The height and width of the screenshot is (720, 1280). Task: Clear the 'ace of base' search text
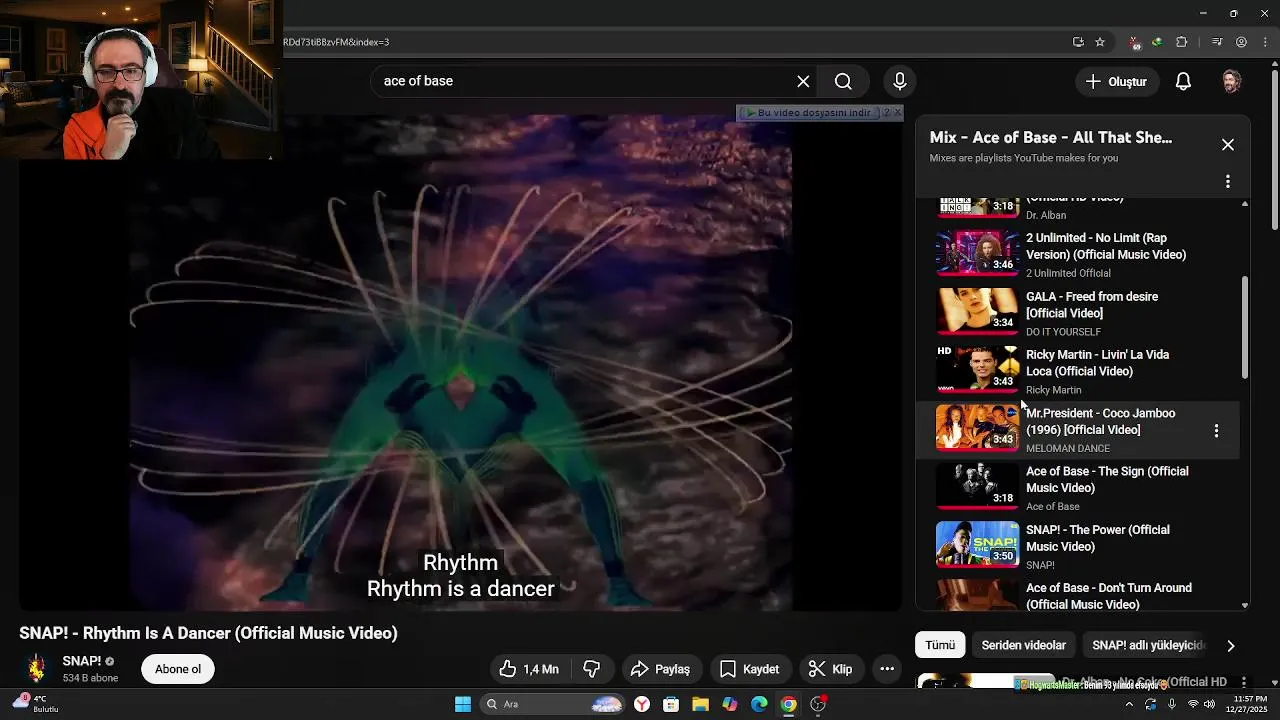[x=803, y=81]
